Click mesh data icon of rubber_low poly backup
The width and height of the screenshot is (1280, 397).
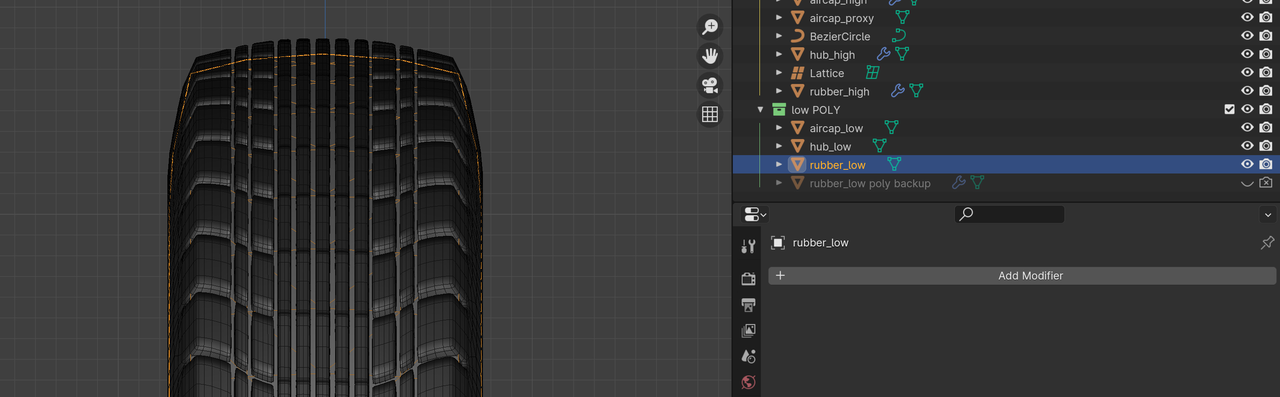pos(977,183)
